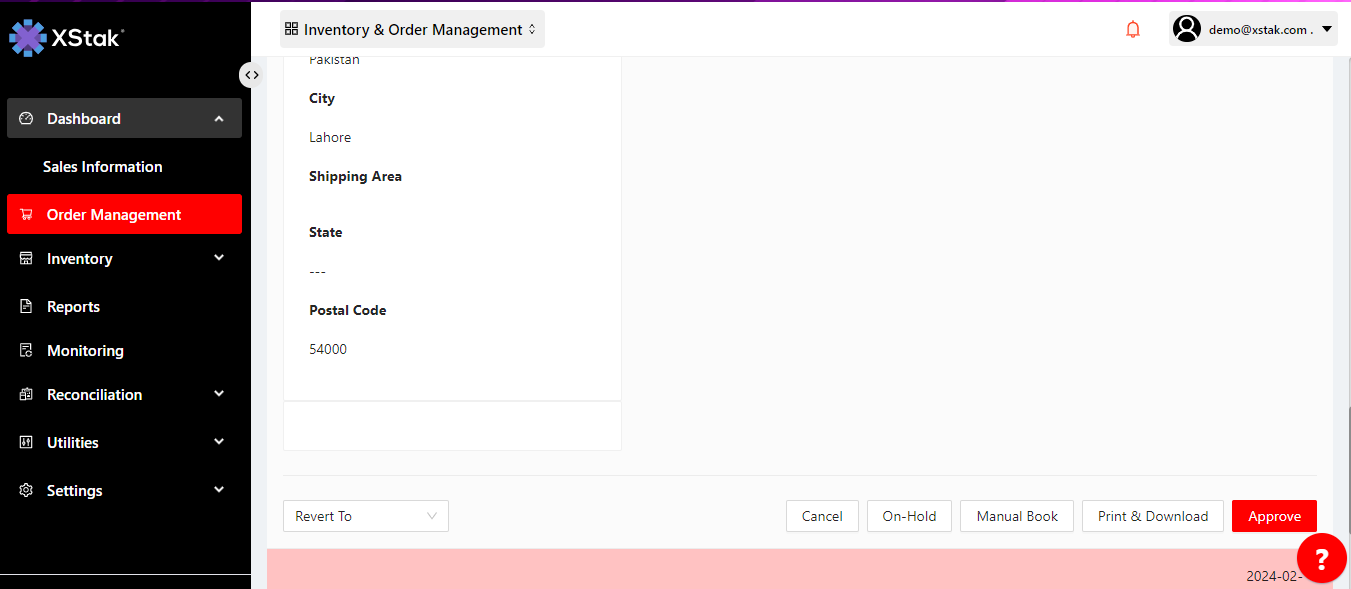Click the XStak logo icon
Viewport: 1351px width, 589px height.
(28, 37)
